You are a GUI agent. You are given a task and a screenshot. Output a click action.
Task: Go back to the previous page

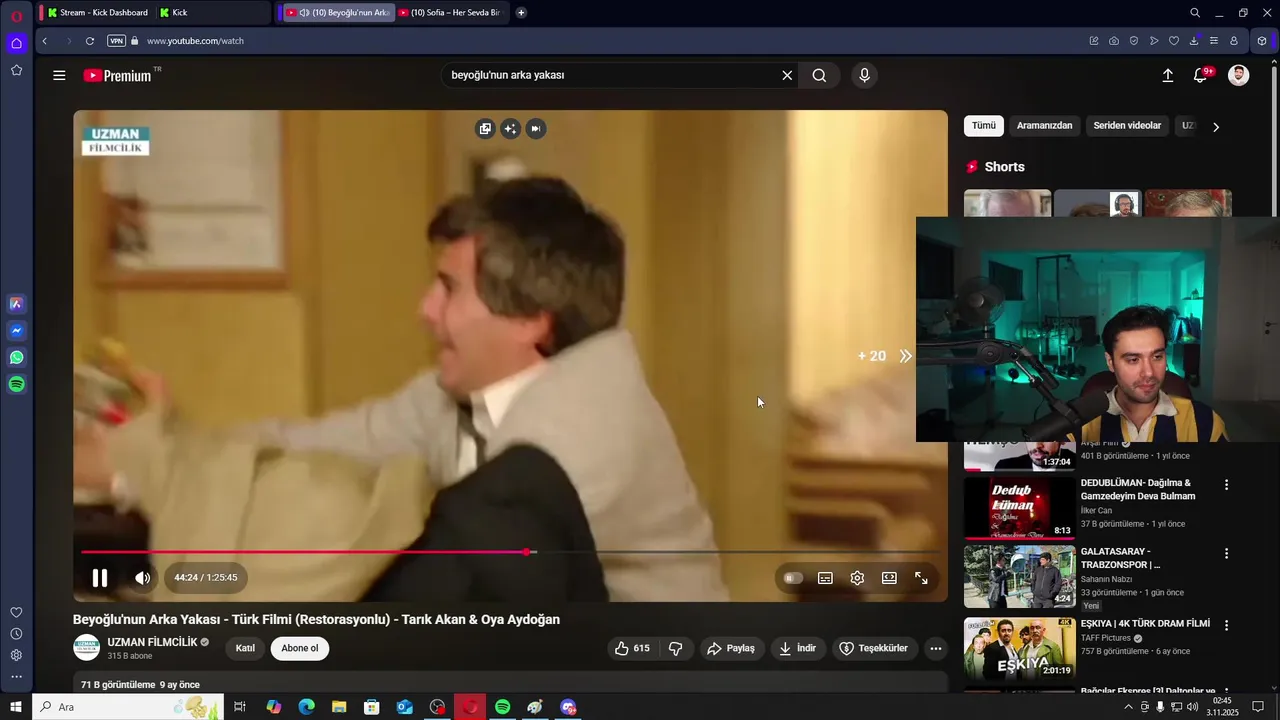click(x=44, y=41)
